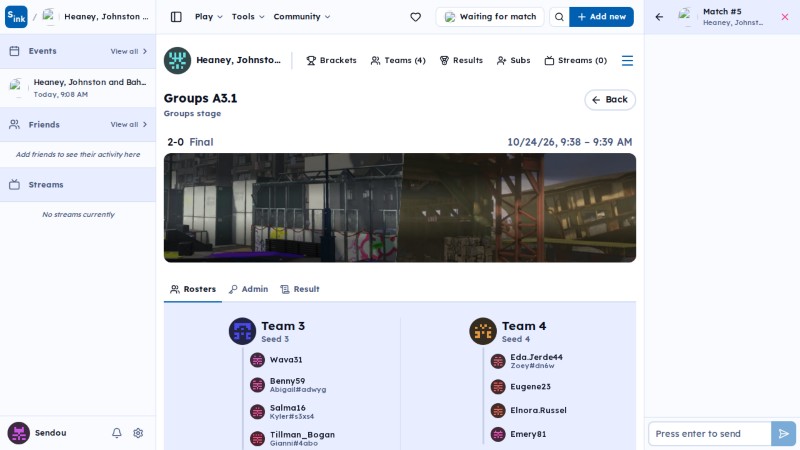Screen dimensions: 800x450
Task: Click the tournament avatar logo
Action: [177, 61]
